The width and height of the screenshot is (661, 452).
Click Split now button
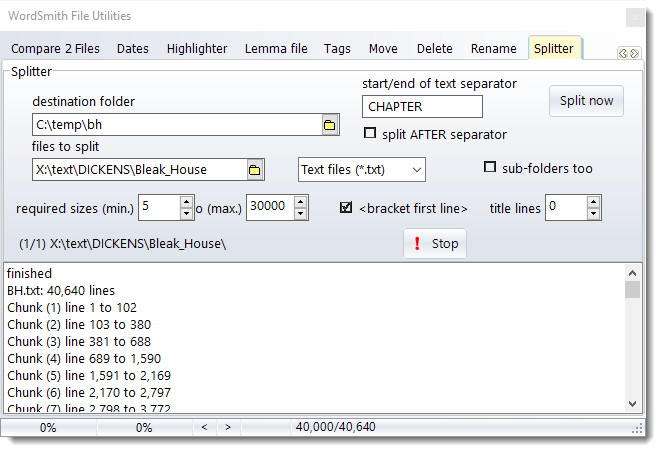586,101
